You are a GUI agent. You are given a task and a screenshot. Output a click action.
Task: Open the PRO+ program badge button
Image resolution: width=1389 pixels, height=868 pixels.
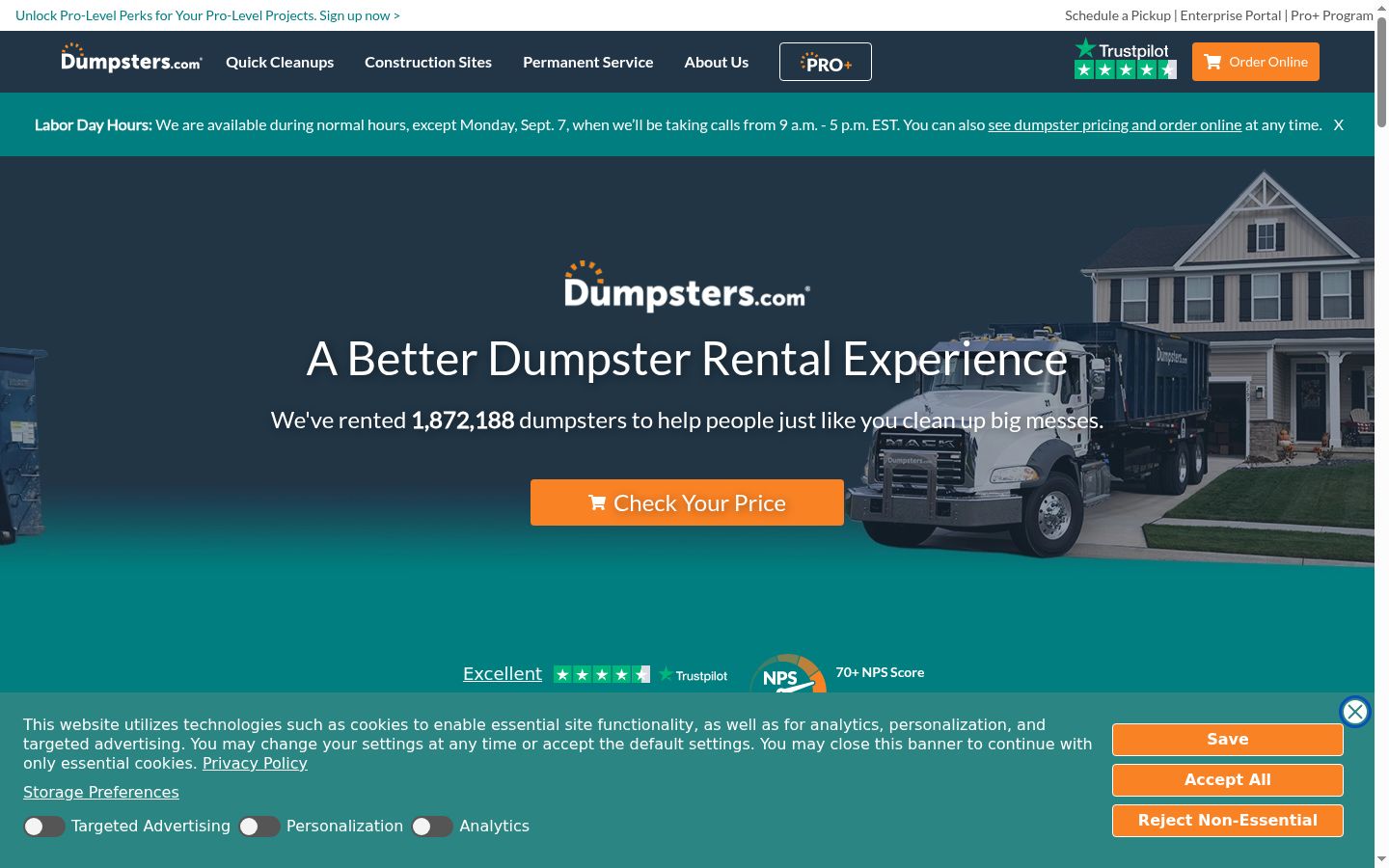pyautogui.click(x=826, y=62)
